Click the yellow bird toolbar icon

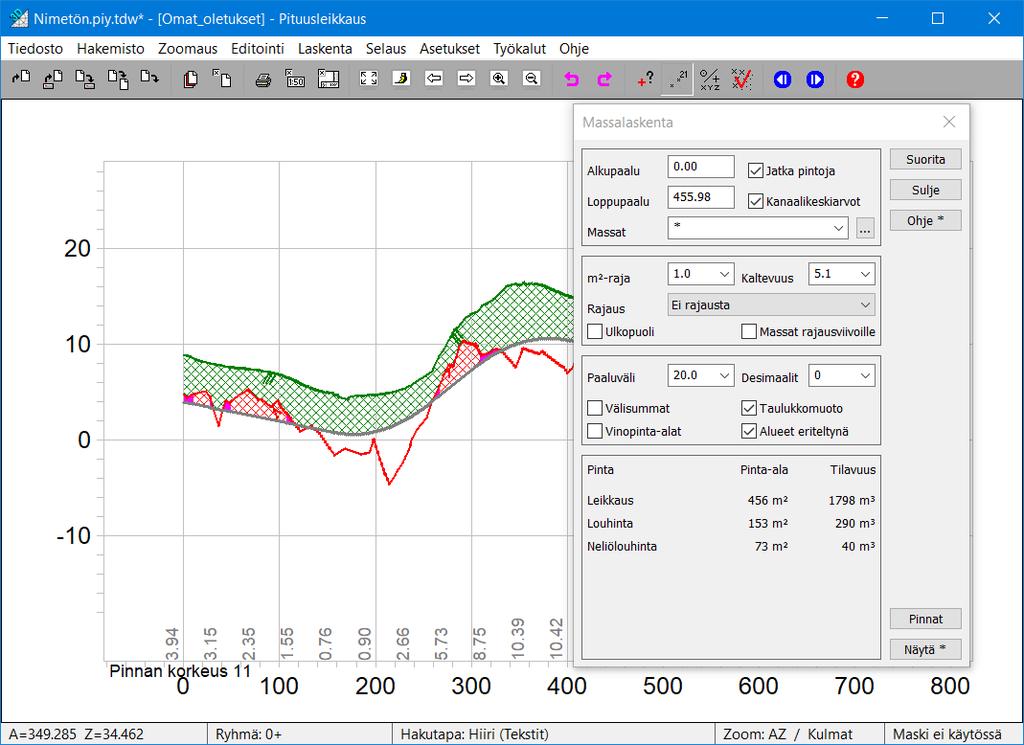pyautogui.click(x=401, y=79)
